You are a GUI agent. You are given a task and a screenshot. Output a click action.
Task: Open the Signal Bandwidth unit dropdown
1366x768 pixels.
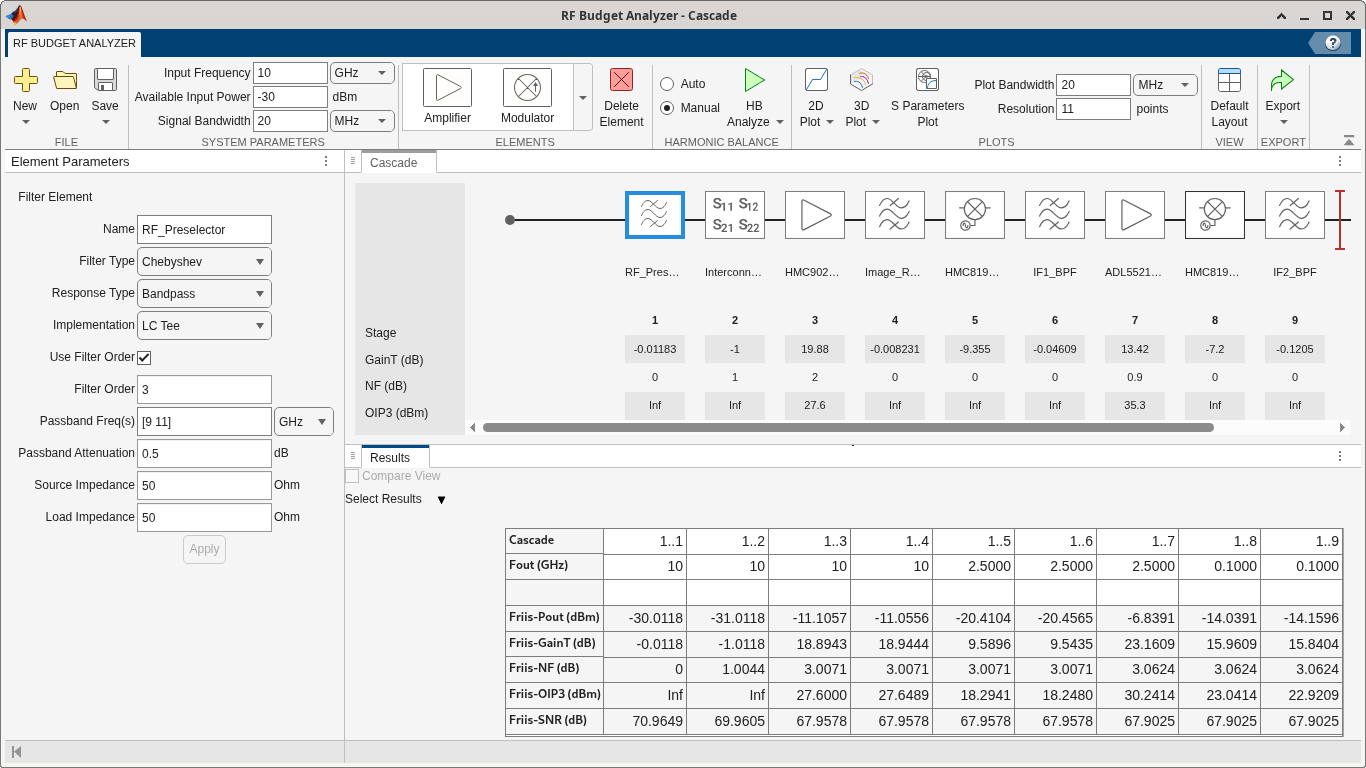coord(362,121)
